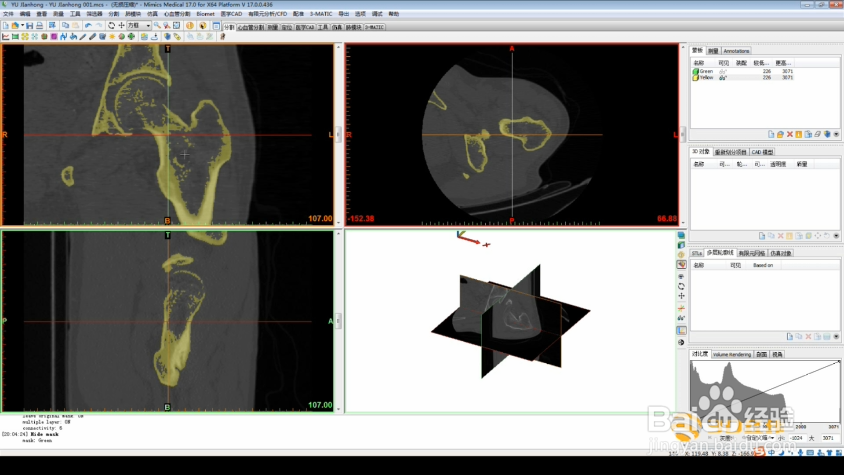Select the 3-MATIC toolbar tab
Screen dimensions: 844x475
tap(374, 27)
